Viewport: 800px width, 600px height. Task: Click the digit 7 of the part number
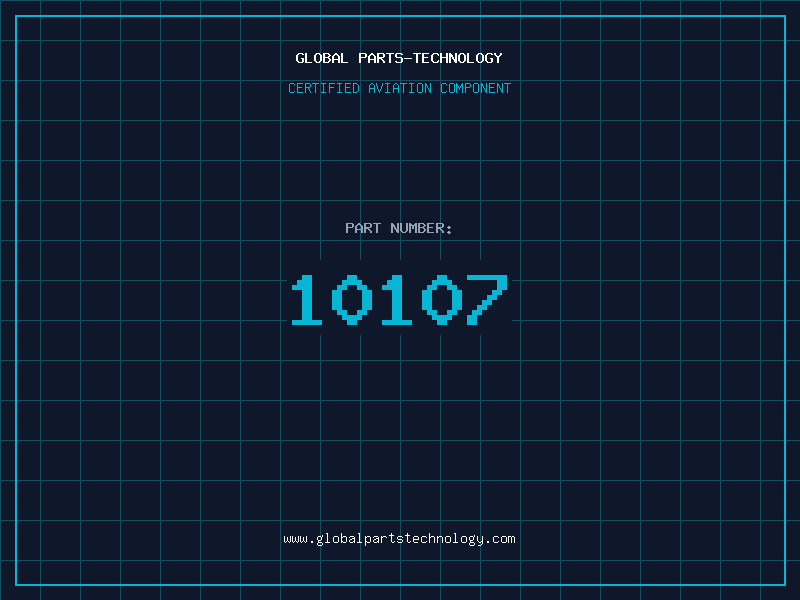coord(487,300)
